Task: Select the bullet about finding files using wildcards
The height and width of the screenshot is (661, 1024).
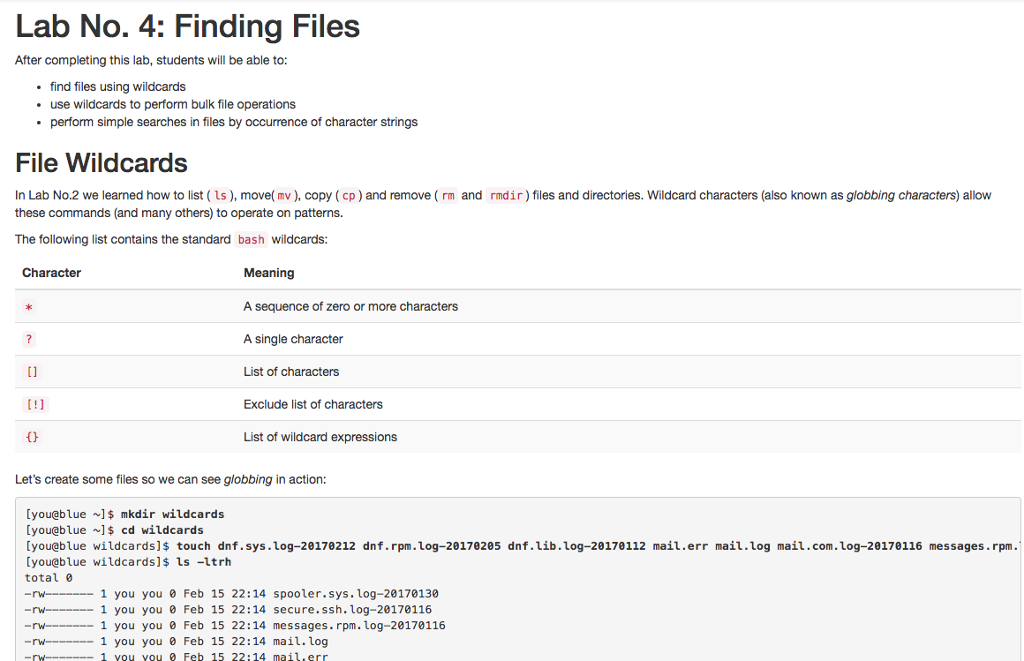Action: tap(117, 86)
